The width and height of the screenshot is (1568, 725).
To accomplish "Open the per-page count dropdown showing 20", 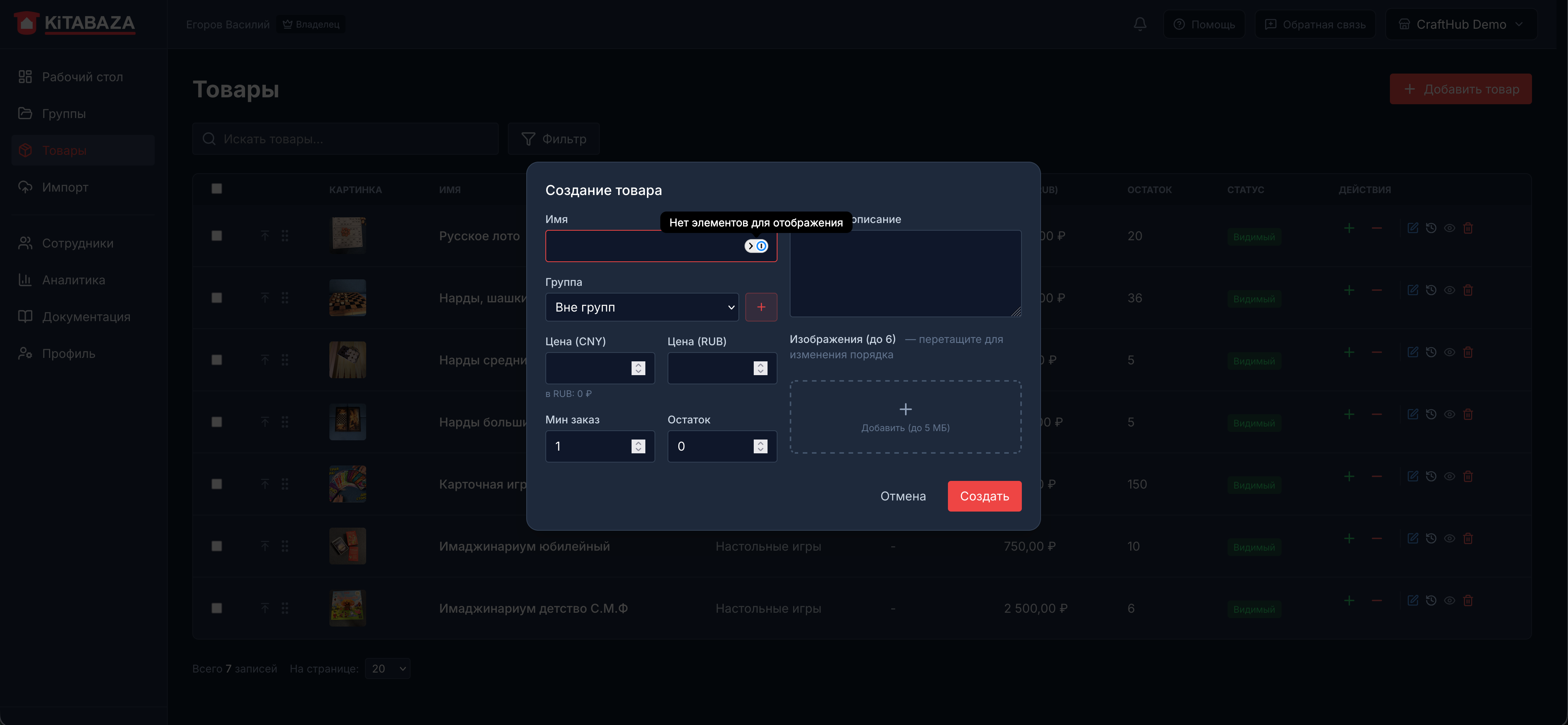I will coord(387,669).
